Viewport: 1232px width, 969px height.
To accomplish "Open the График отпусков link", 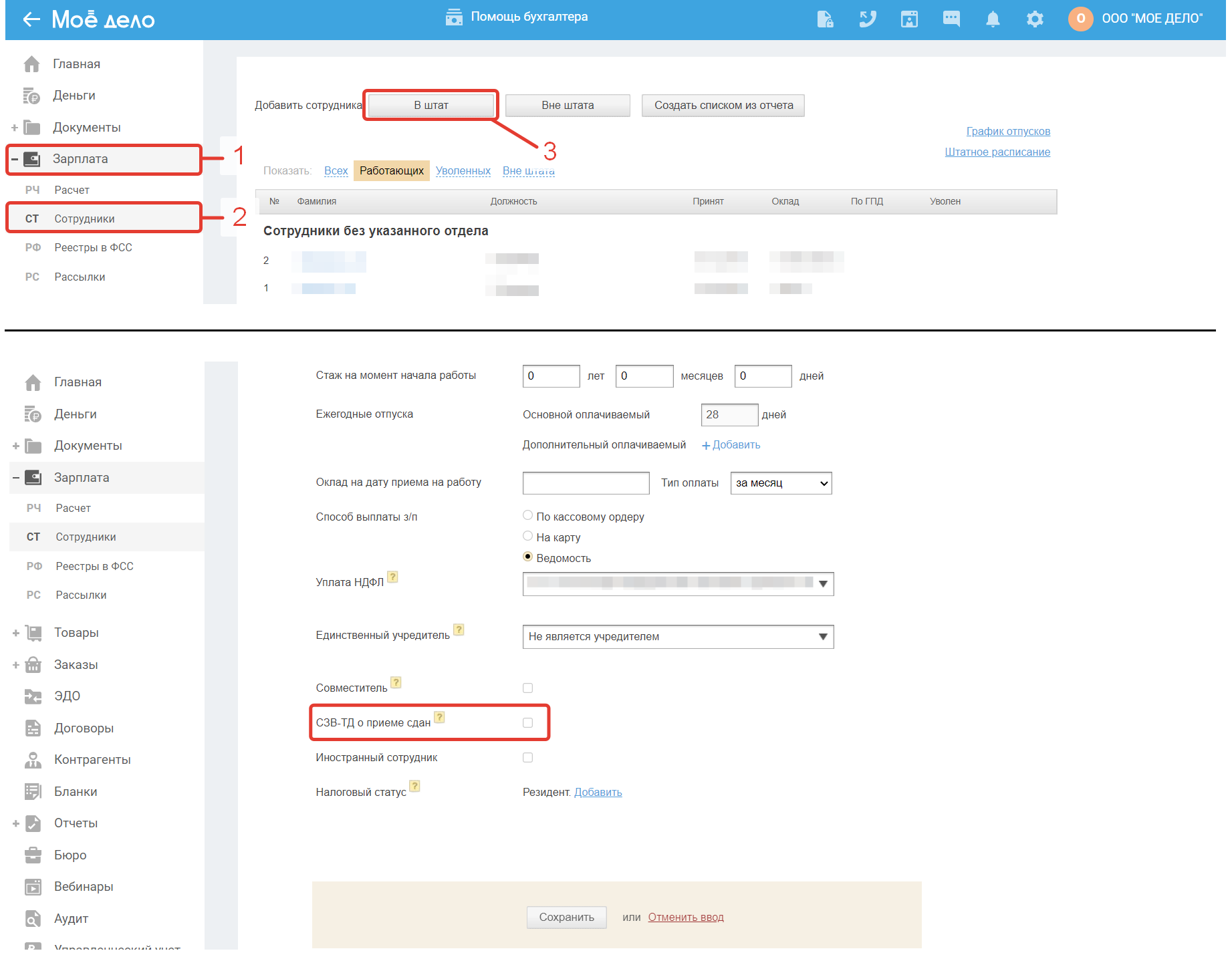I will click(1008, 132).
